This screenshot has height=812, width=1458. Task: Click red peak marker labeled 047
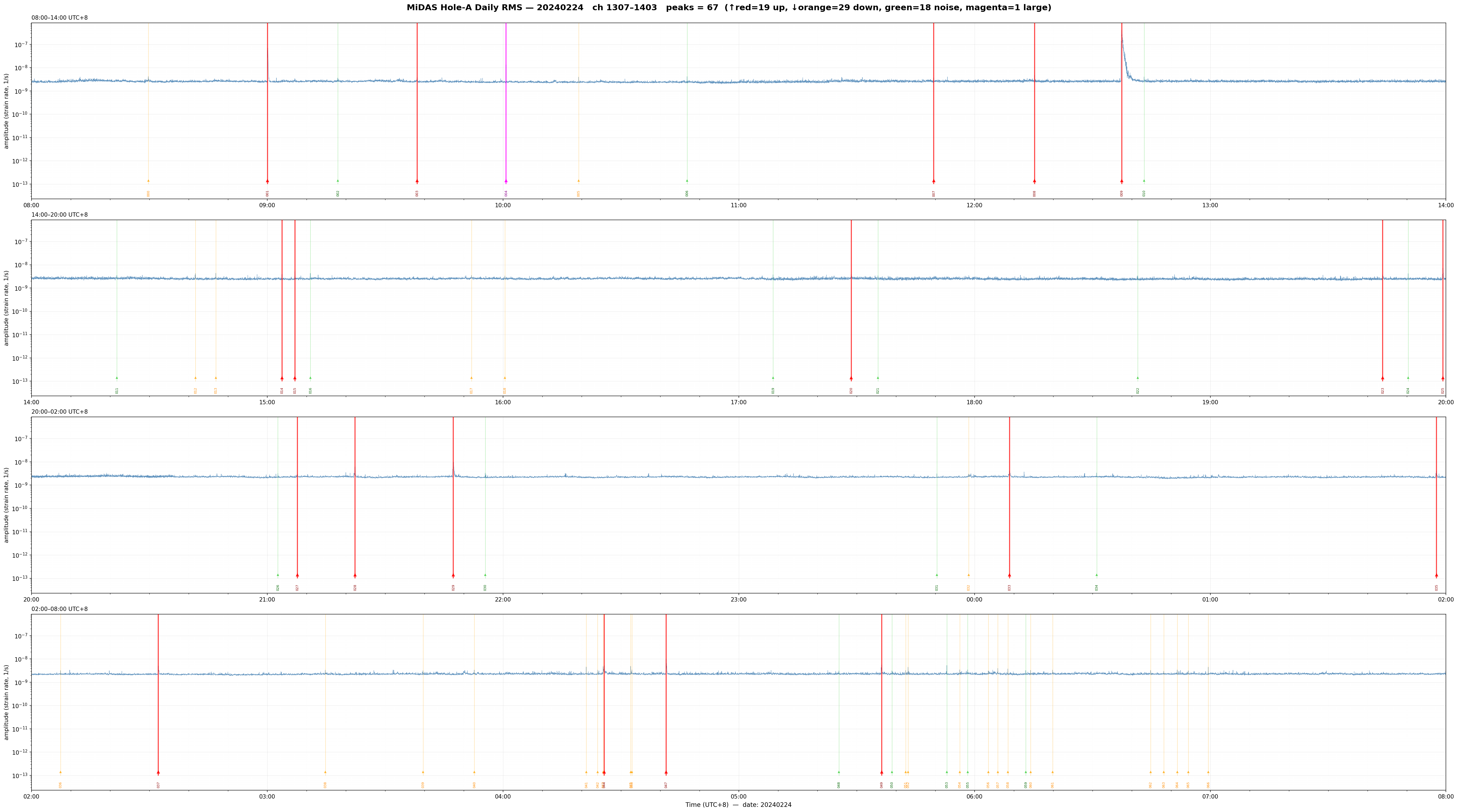click(x=666, y=772)
